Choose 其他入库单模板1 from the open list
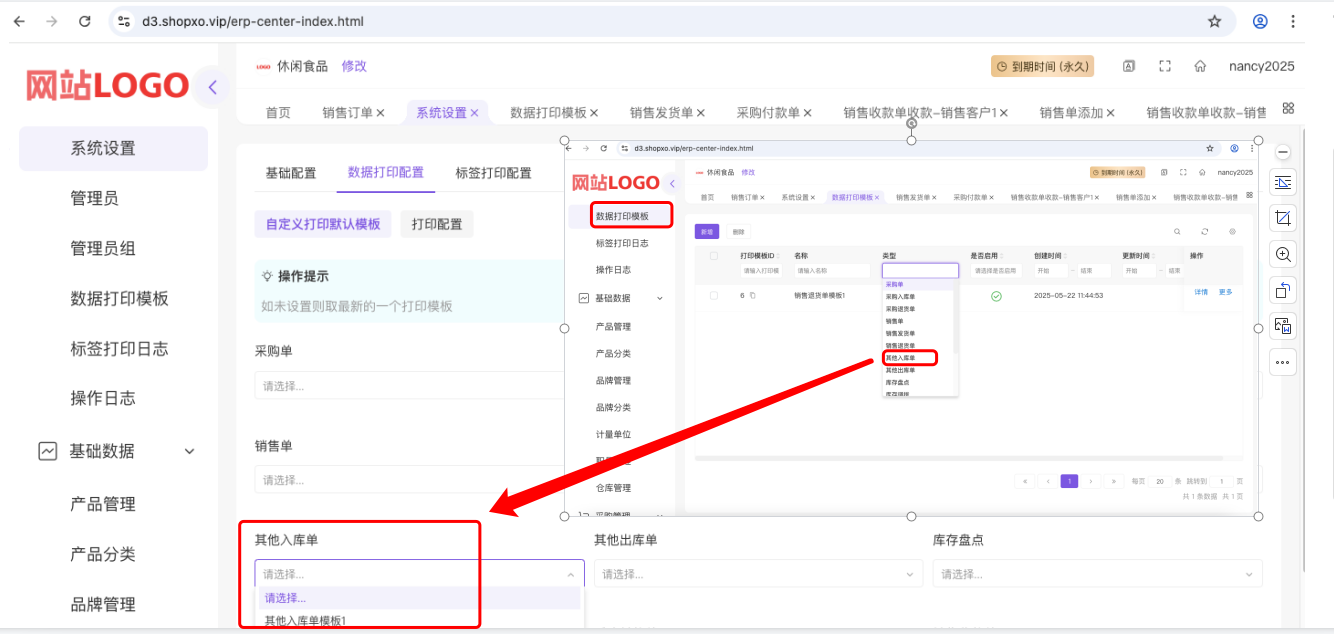 click(305, 621)
